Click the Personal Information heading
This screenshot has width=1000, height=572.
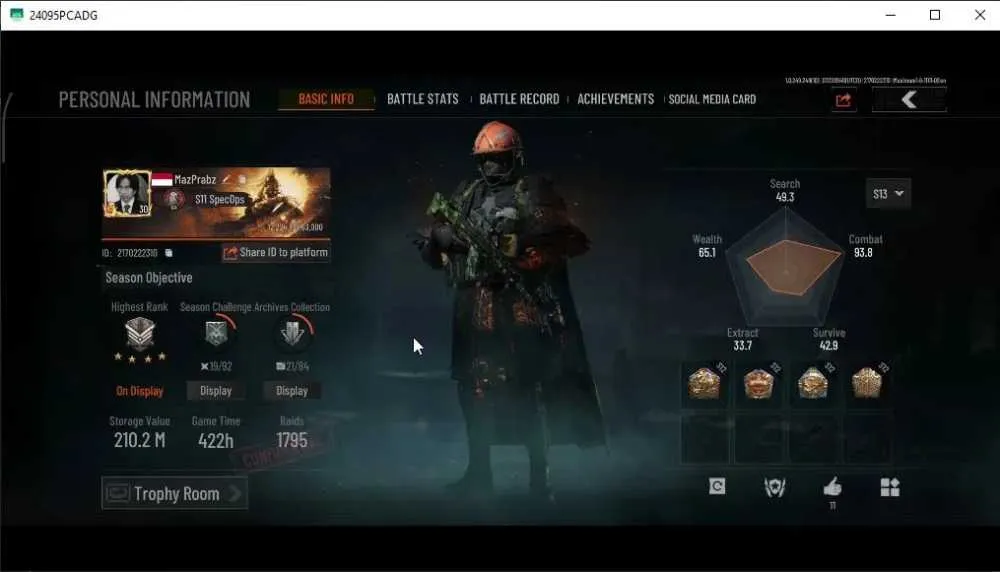pyautogui.click(x=154, y=99)
